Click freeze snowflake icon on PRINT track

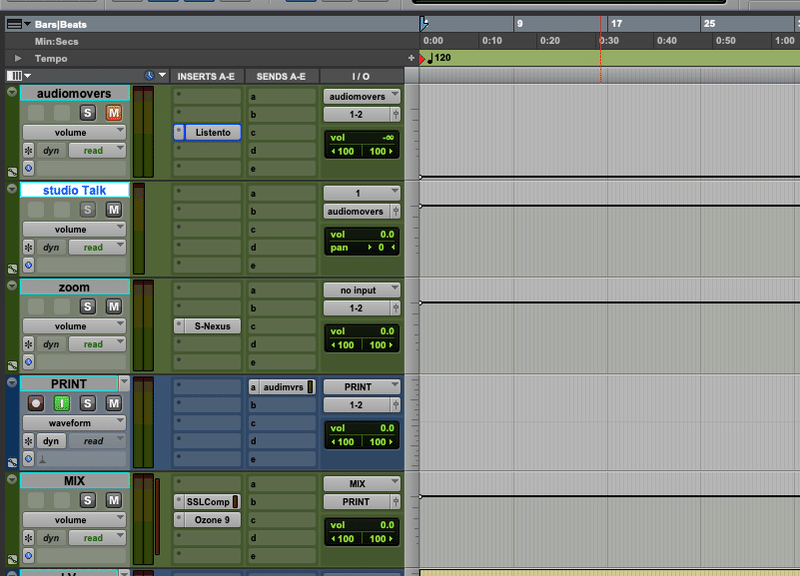(29, 441)
